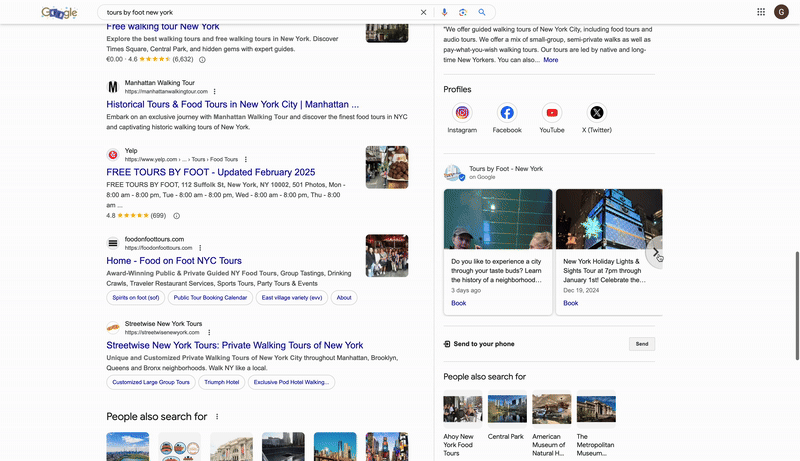
Task: Open the X (Twitter) profile
Action: [x=597, y=113]
